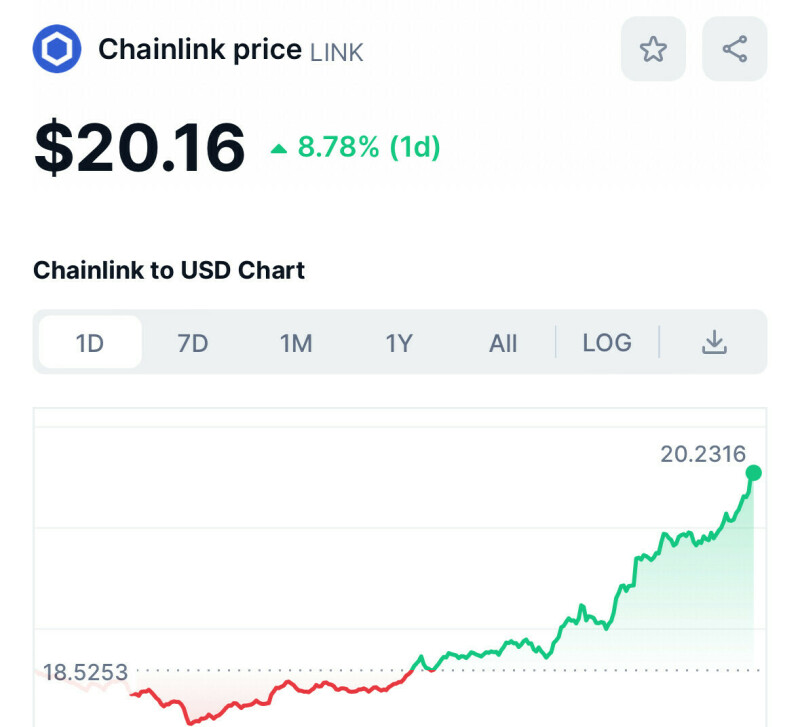Select the 1D time range
Image resolution: width=800 pixels, height=727 pixels.
click(90, 343)
